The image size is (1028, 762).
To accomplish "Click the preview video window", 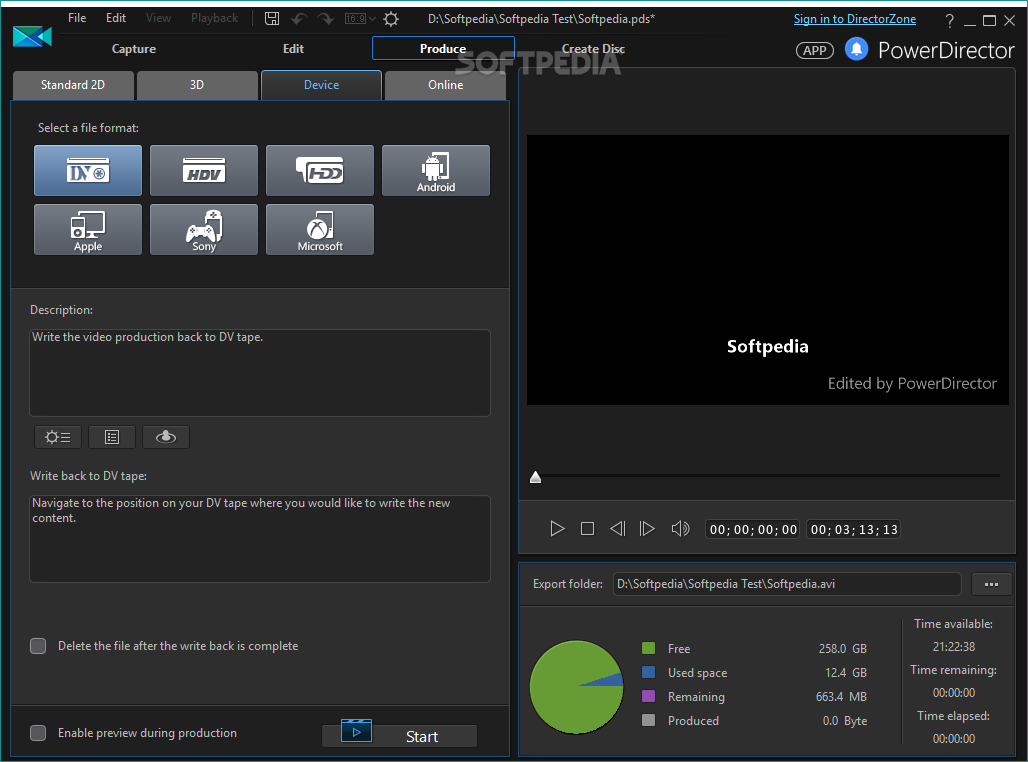I will click(x=768, y=270).
